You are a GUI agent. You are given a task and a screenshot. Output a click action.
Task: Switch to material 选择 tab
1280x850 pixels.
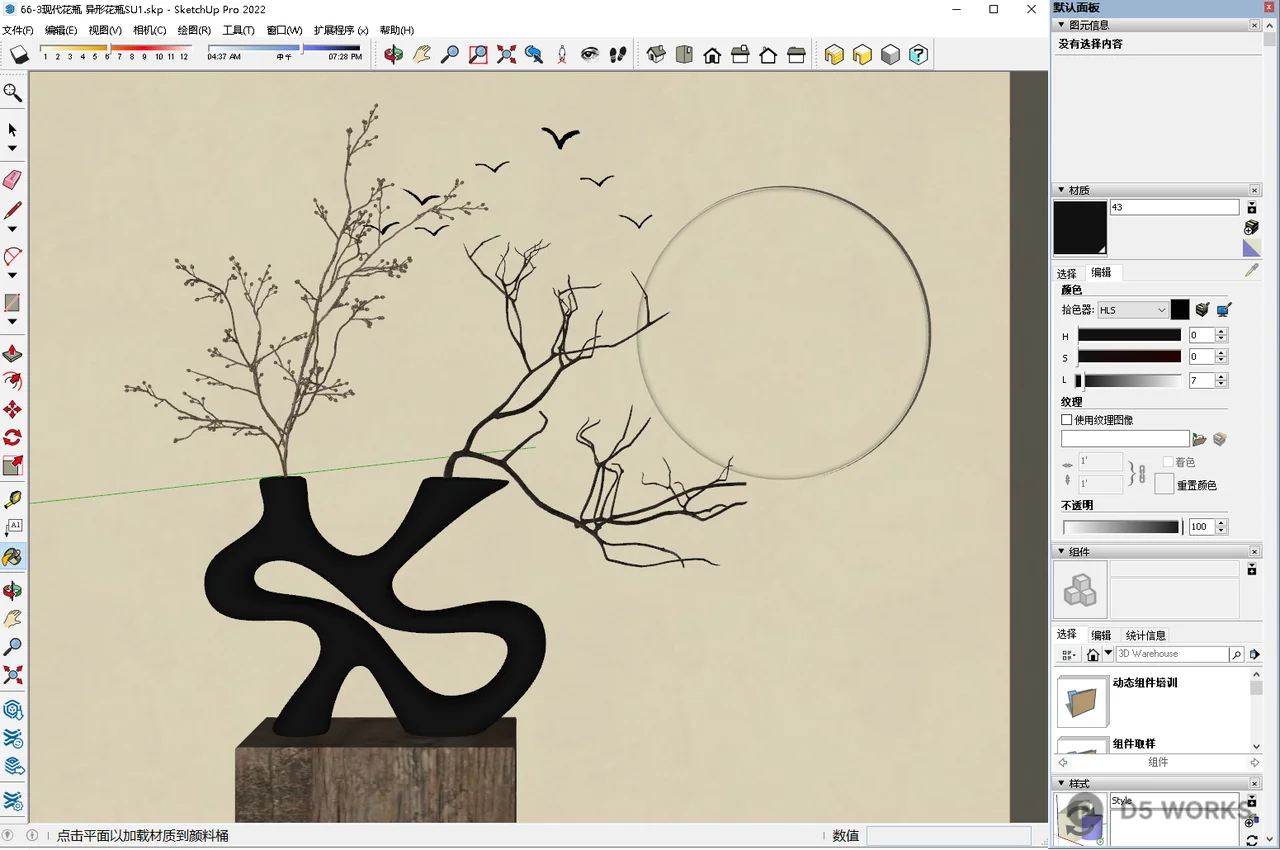click(x=1067, y=273)
